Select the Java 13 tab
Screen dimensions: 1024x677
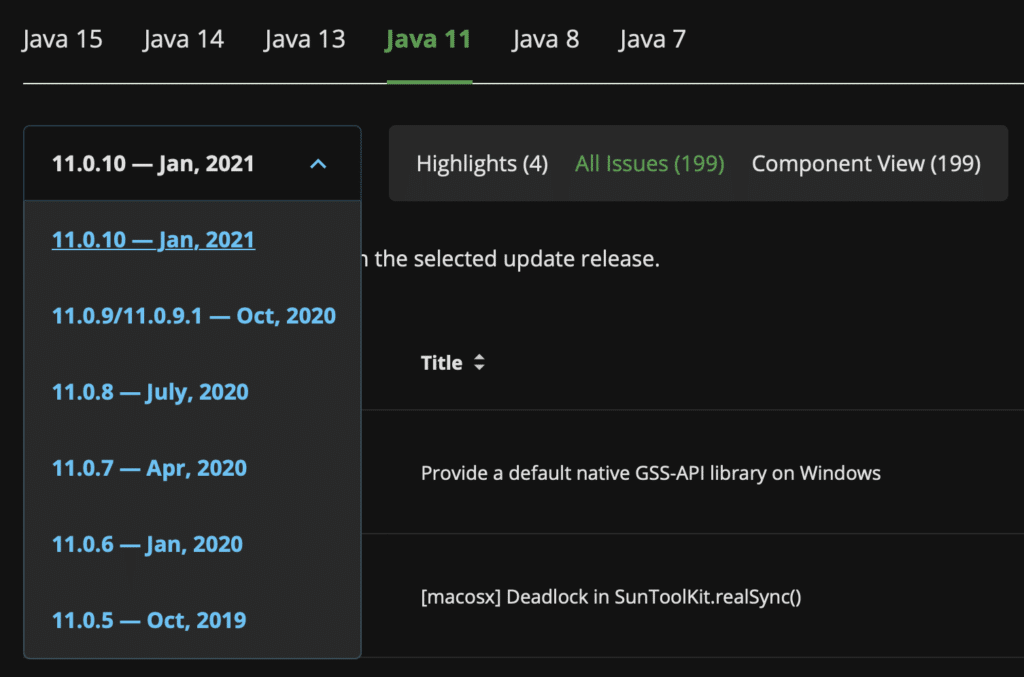pyautogui.click(x=304, y=39)
